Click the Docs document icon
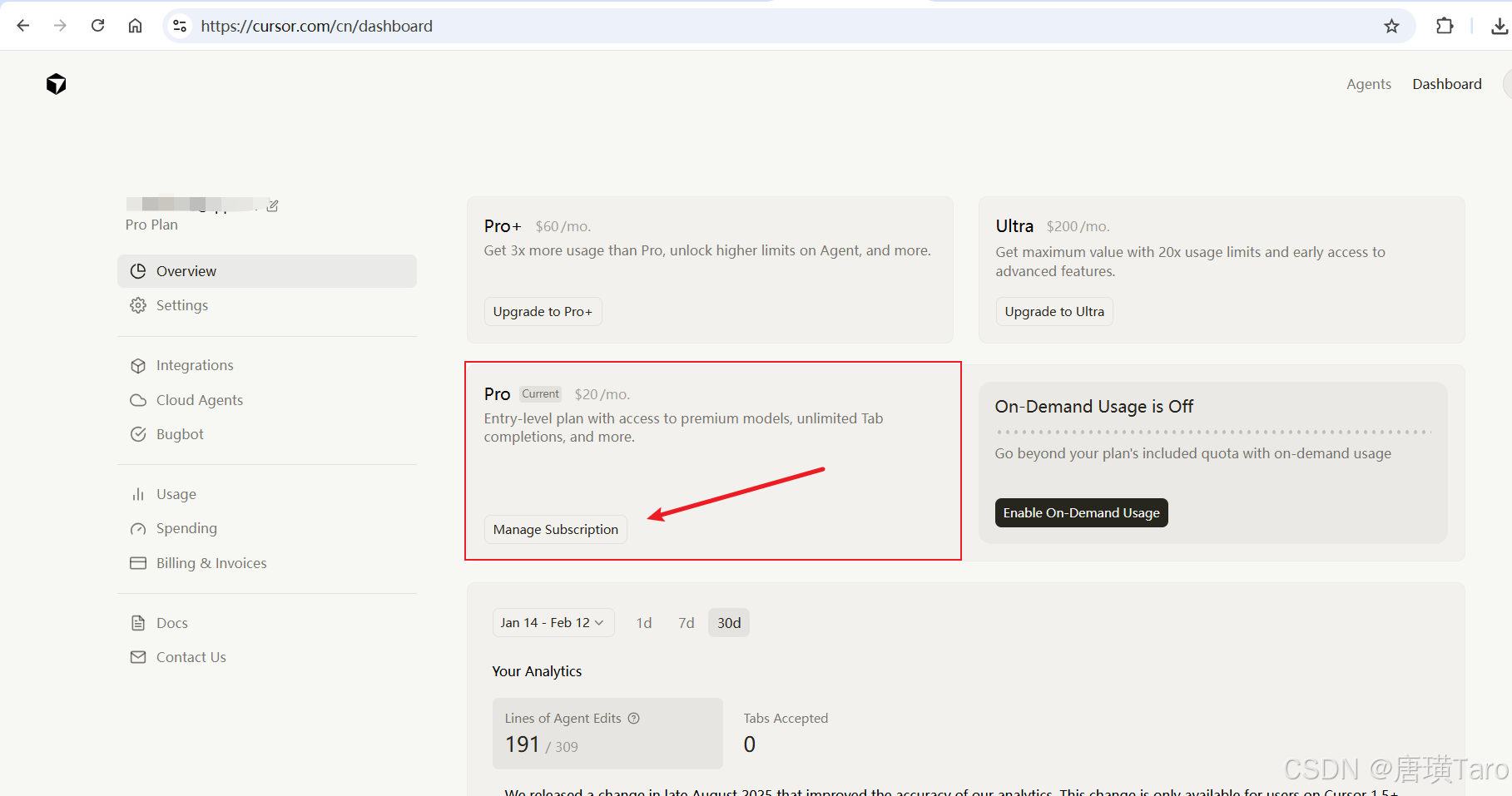The image size is (1512, 796). pyautogui.click(x=138, y=623)
